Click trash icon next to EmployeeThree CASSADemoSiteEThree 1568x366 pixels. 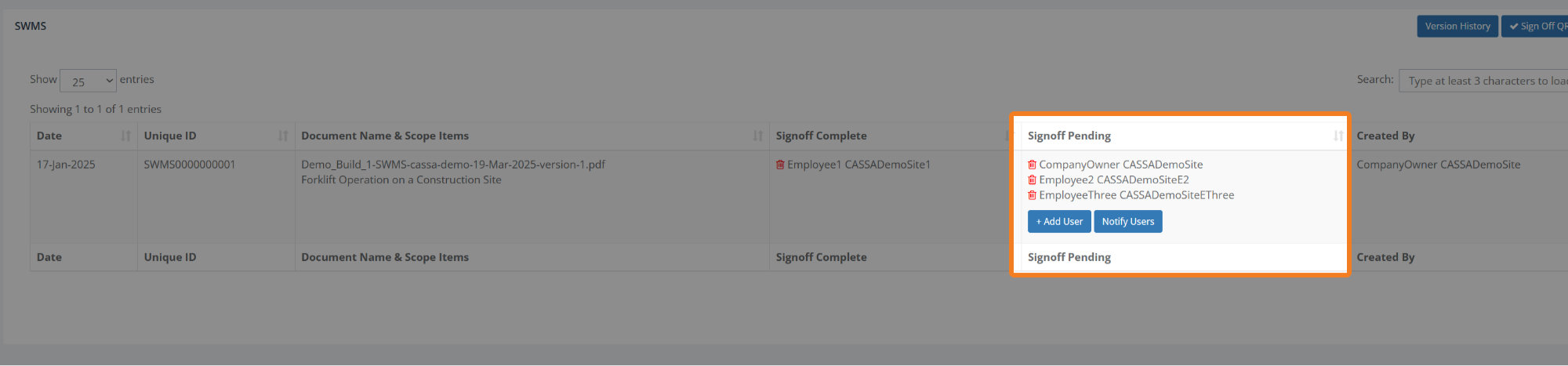click(1032, 195)
